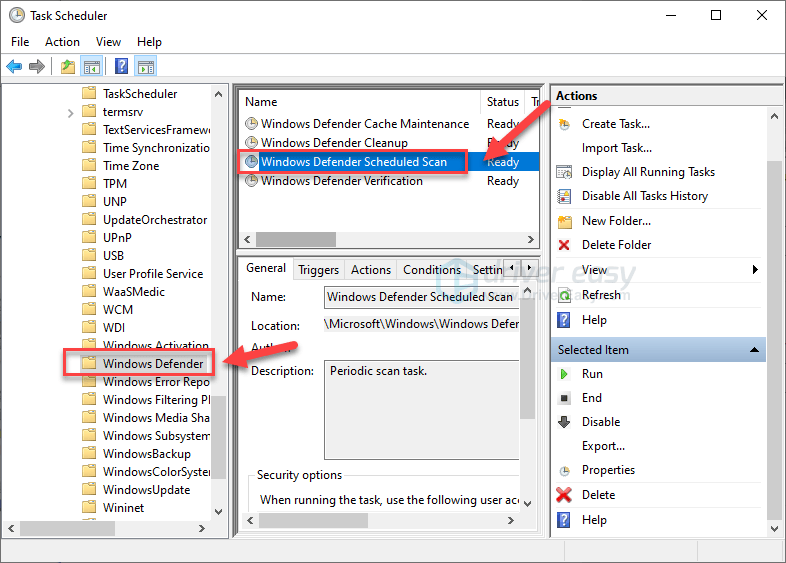Open Display All Running Tasks
The width and height of the screenshot is (786, 563).
[x=648, y=172]
